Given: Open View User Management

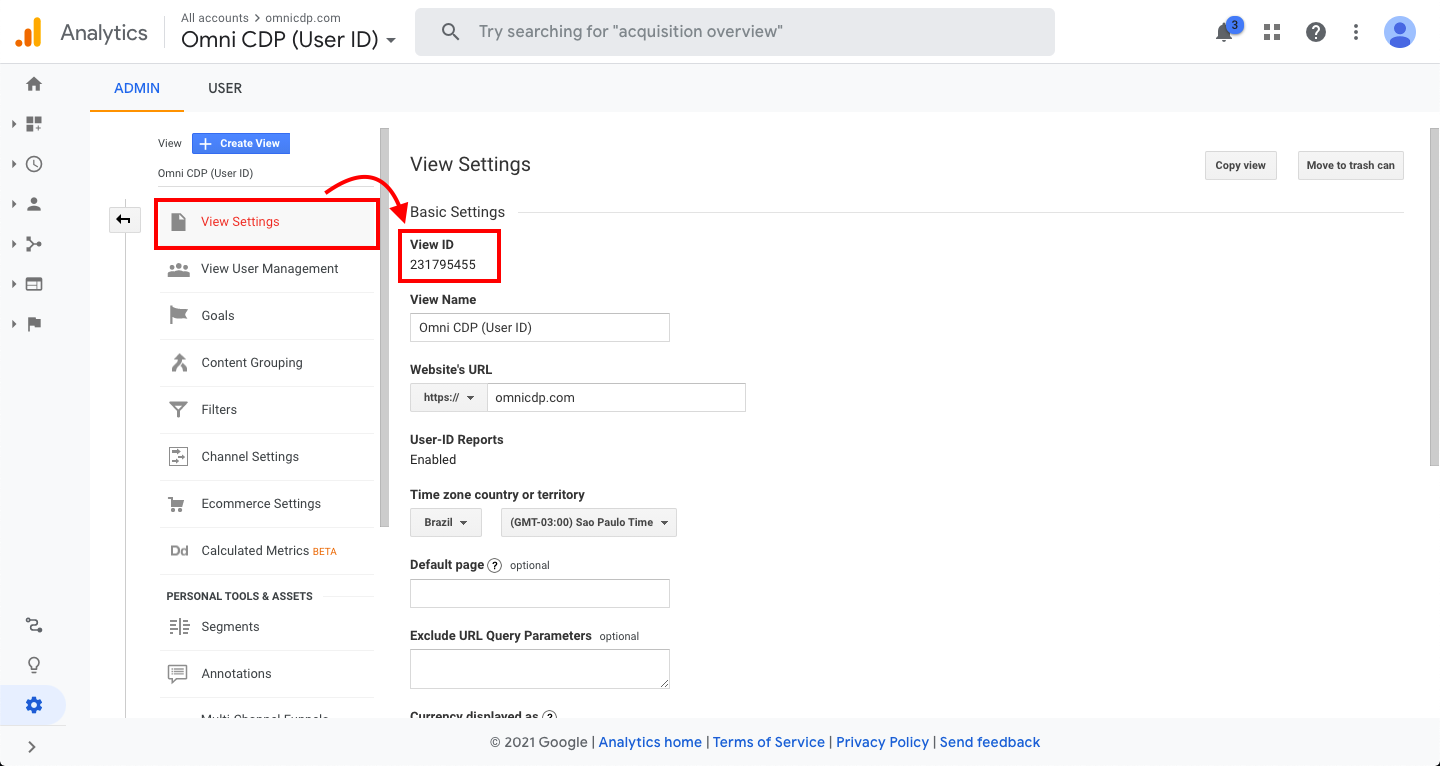Looking at the screenshot, I should point(267,269).
